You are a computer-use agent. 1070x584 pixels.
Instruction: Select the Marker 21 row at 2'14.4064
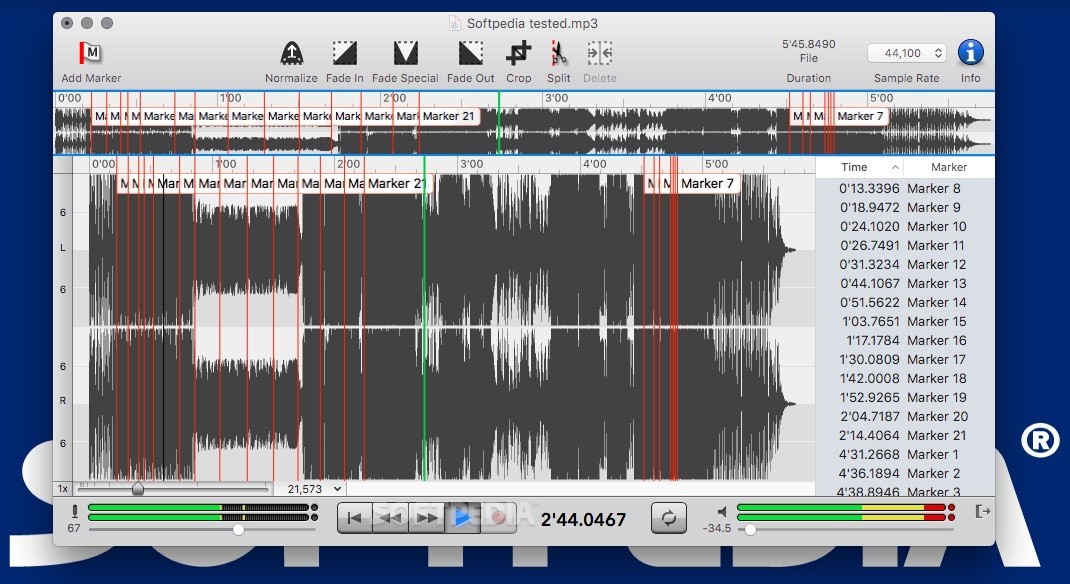[905, 435]
